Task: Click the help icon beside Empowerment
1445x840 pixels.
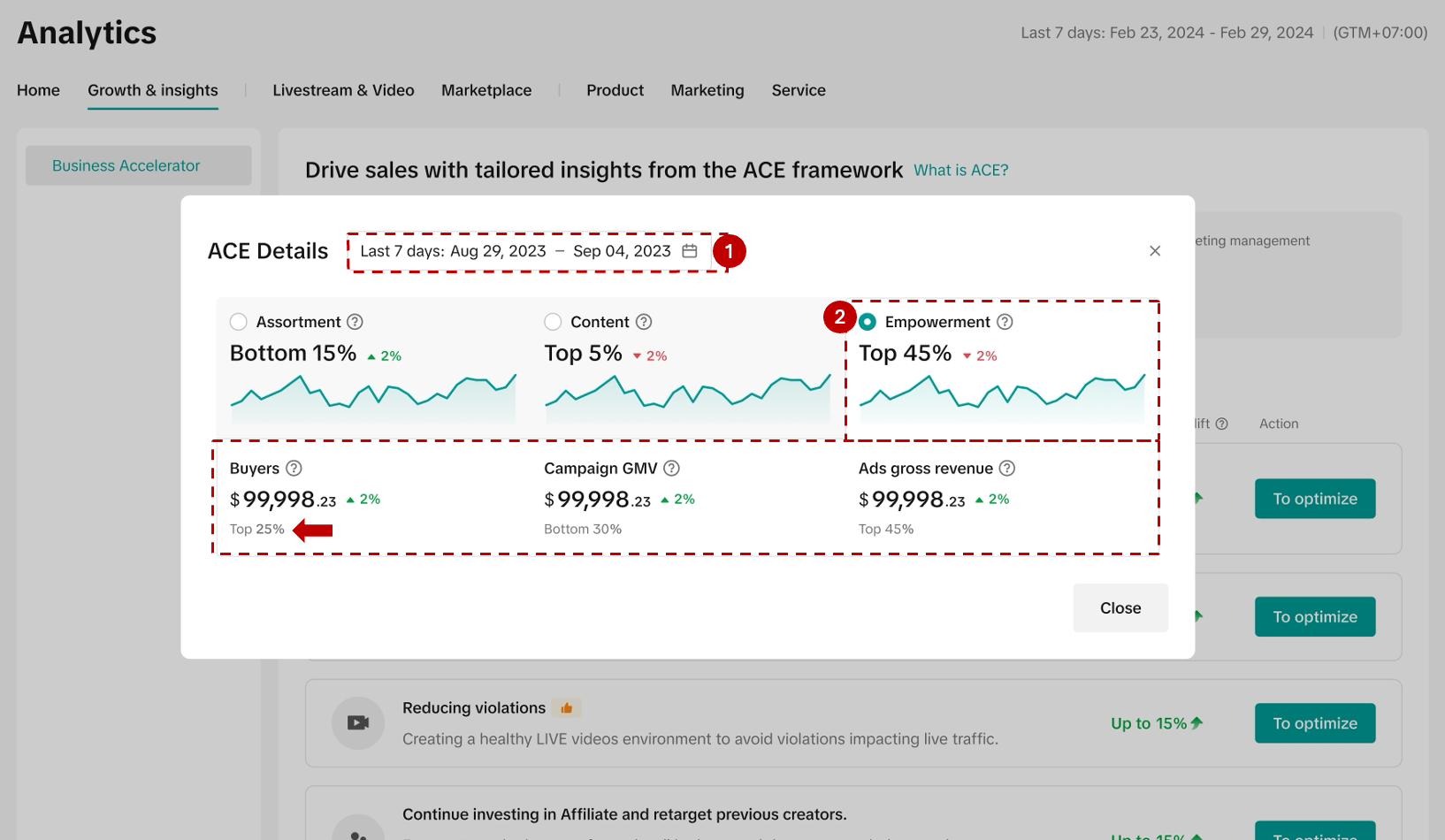Action: 1005,322
